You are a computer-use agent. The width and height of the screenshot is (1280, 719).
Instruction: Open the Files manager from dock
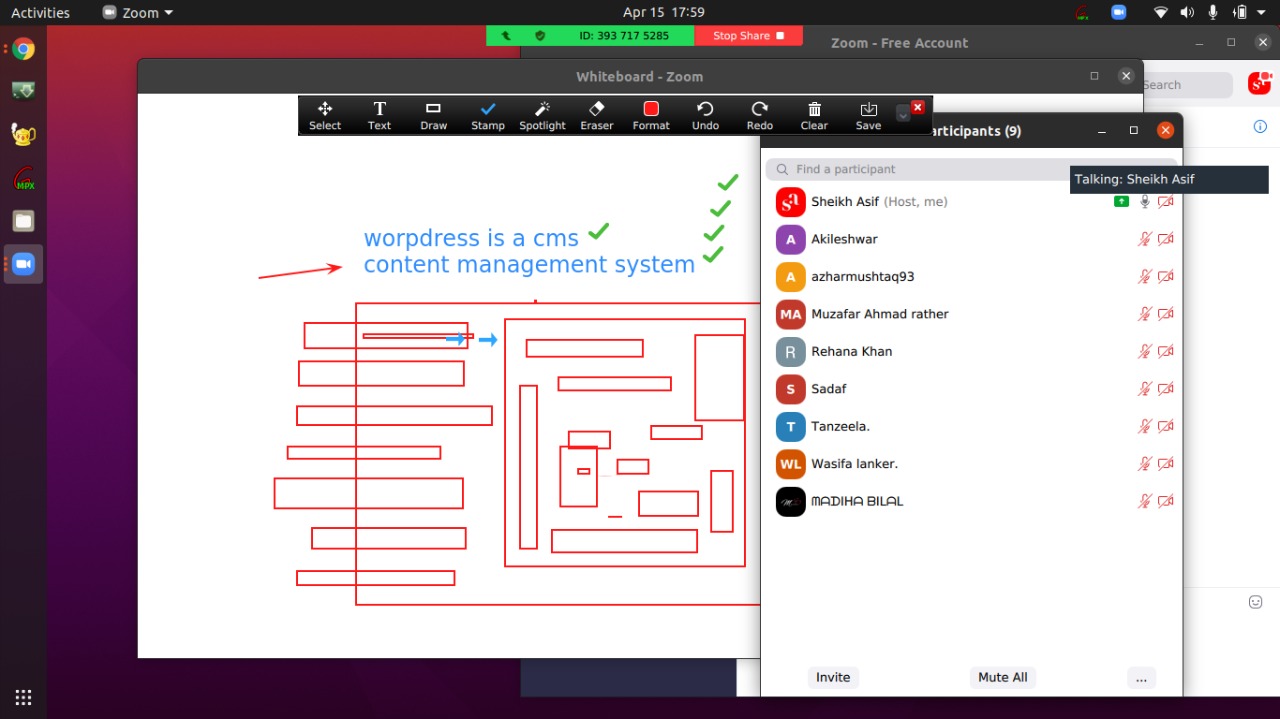23,221
